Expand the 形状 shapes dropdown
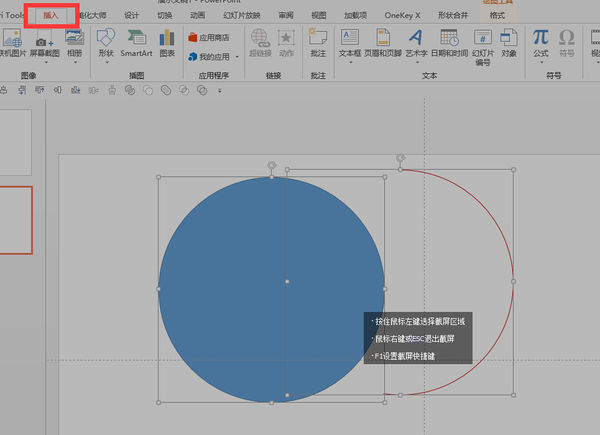600x435 pixels. [106, 61]
